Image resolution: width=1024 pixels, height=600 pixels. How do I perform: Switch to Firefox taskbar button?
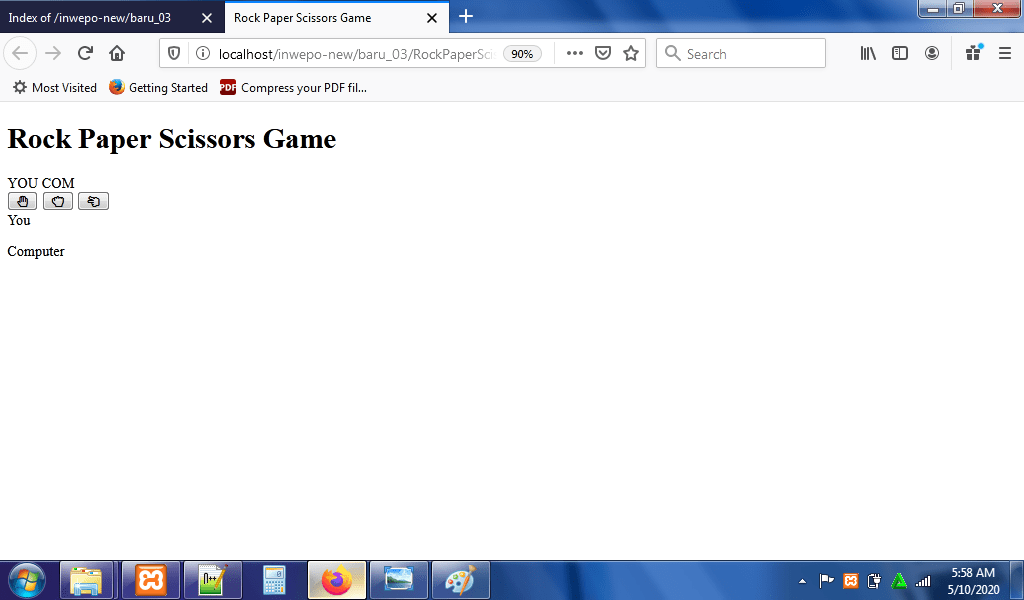point(336,580)
